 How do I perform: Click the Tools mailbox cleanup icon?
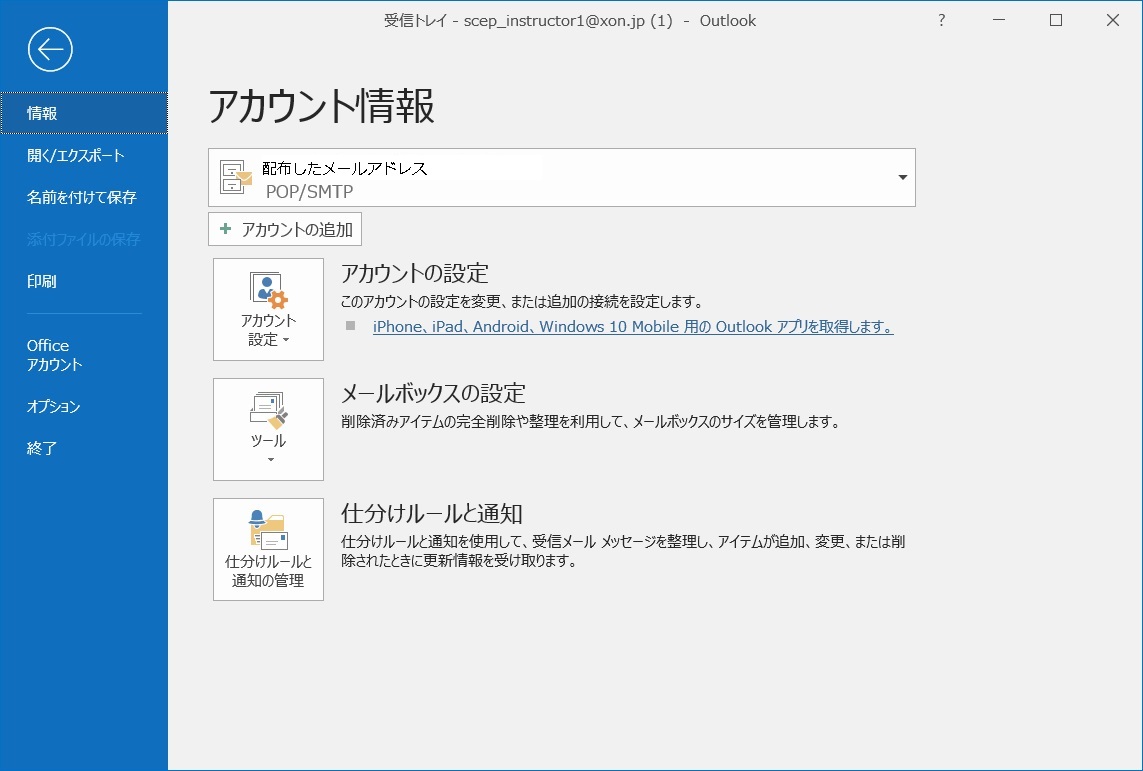coord(268,409)
